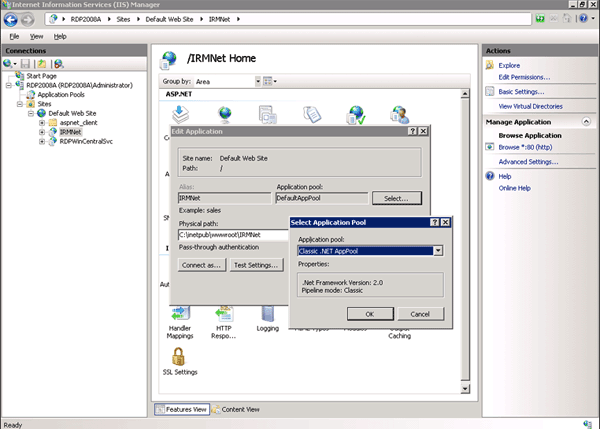Click the ASP.NET icon showing stacked windows
Screen dimensions: 600x429
click(267, 115)
